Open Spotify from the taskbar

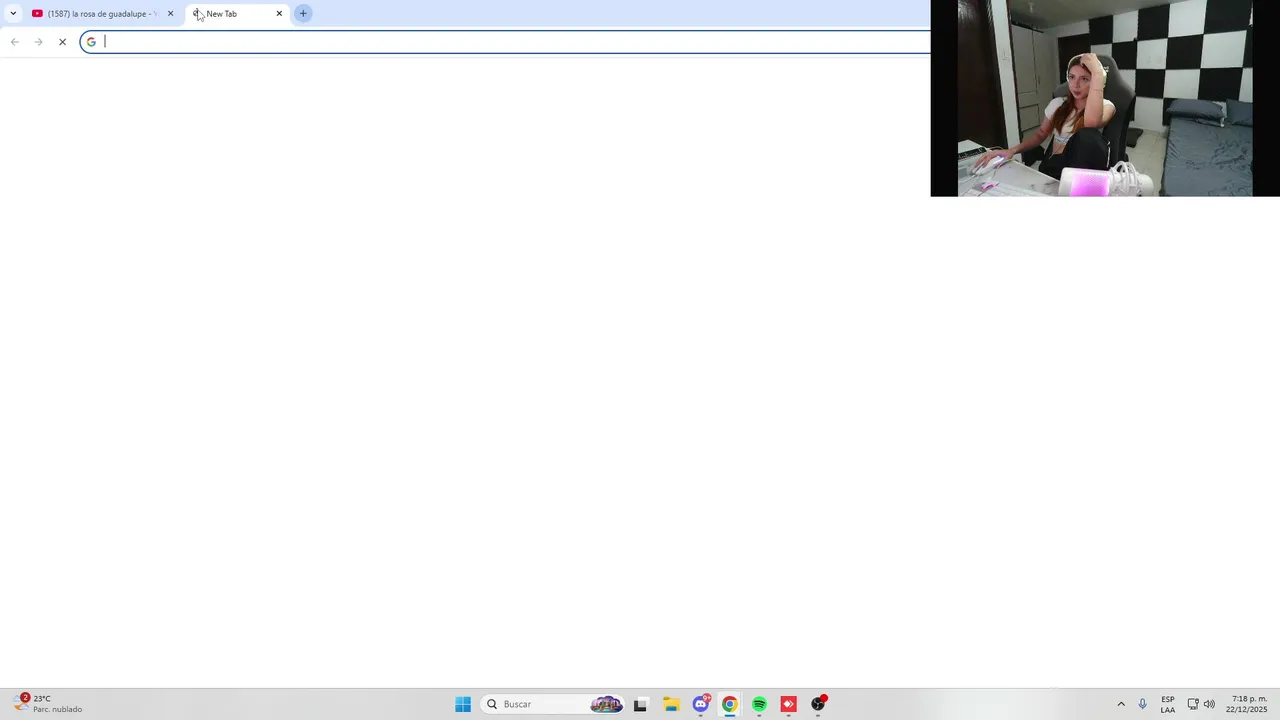(759, 704)
